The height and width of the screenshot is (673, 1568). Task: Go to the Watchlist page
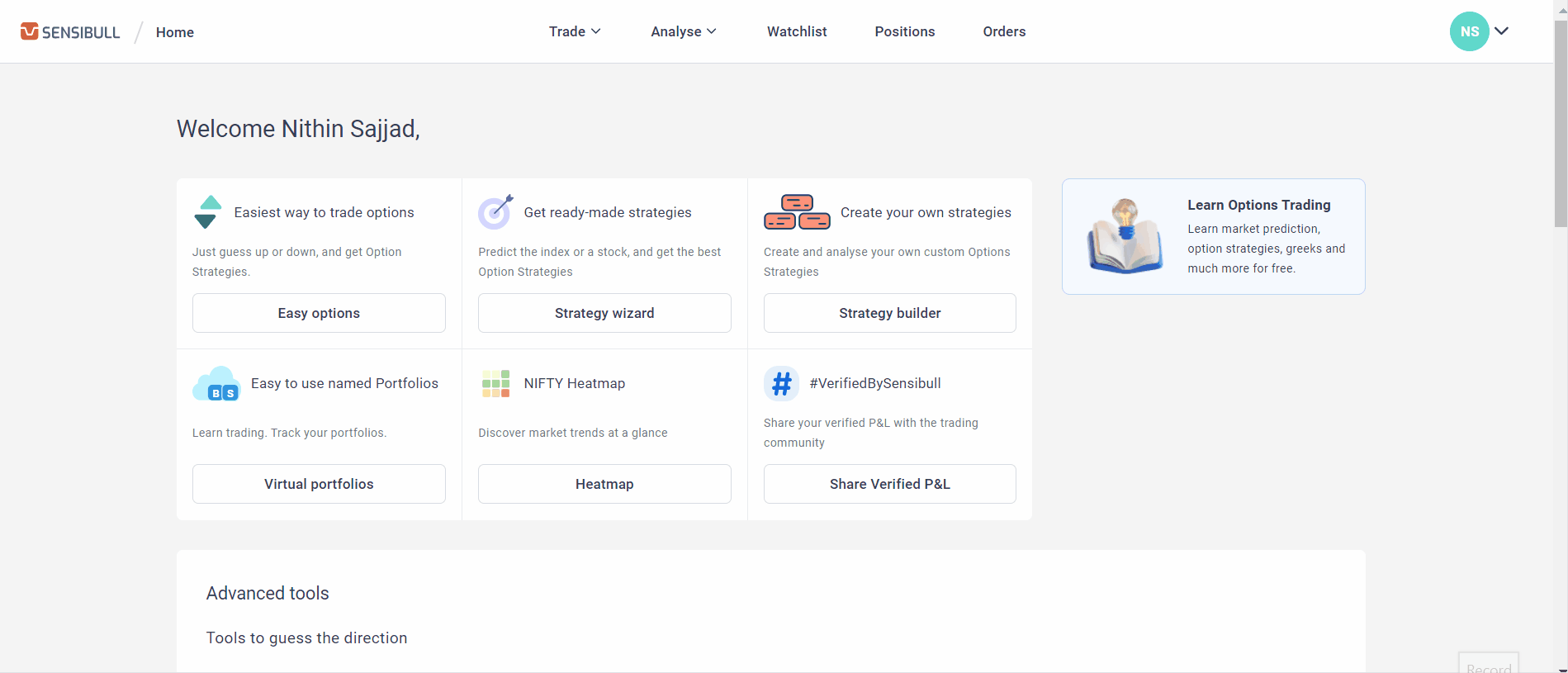point(797,31)
